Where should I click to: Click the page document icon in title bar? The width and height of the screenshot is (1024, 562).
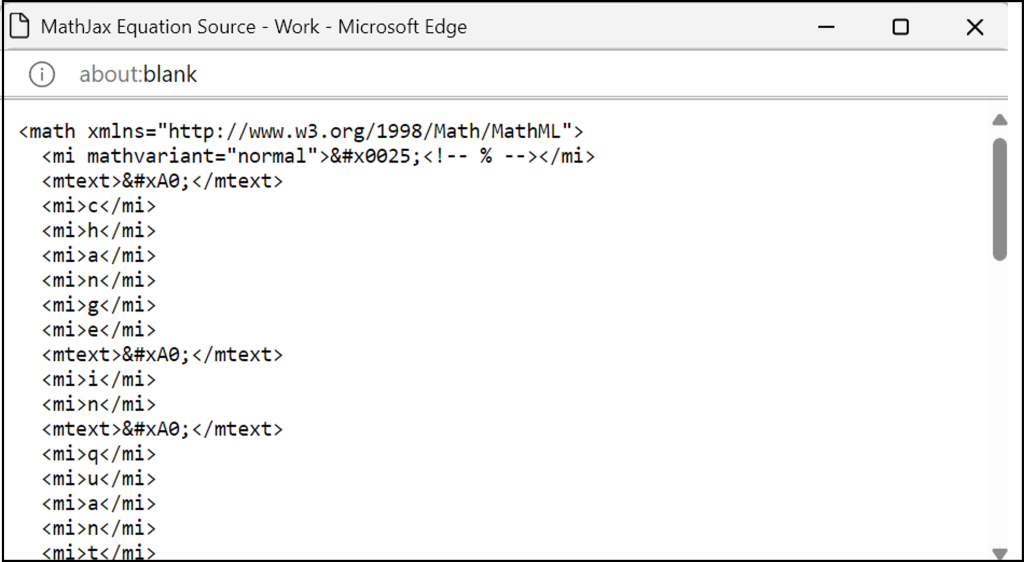pyautogui.click(x=19, y=27)
